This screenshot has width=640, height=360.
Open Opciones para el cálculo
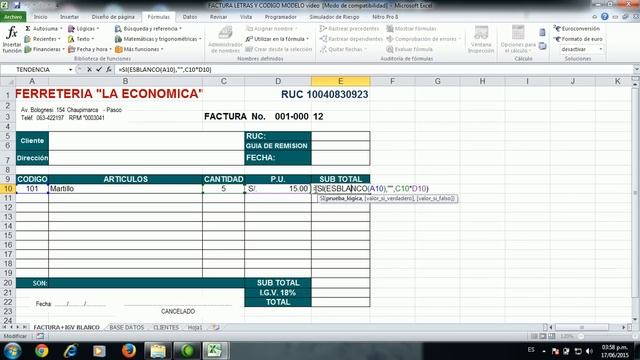point(518,40)
